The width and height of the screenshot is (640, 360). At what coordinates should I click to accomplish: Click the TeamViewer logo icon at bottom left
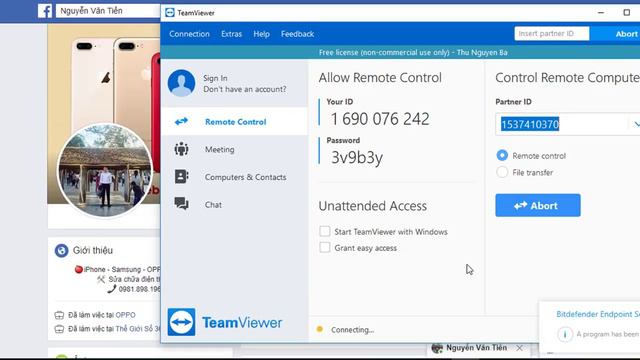[181, 322]
